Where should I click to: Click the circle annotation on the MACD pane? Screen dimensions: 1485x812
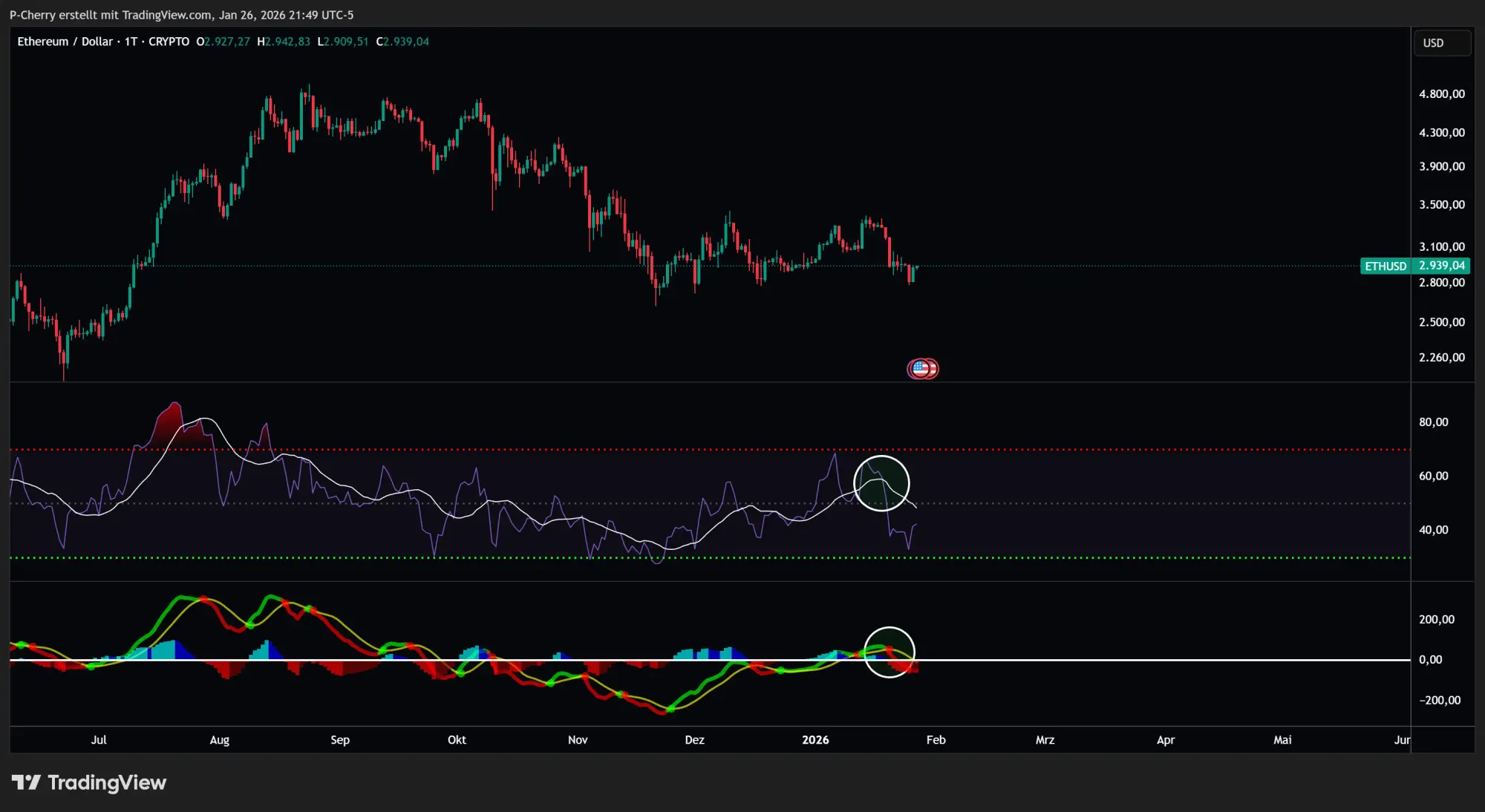pos(890,652)
